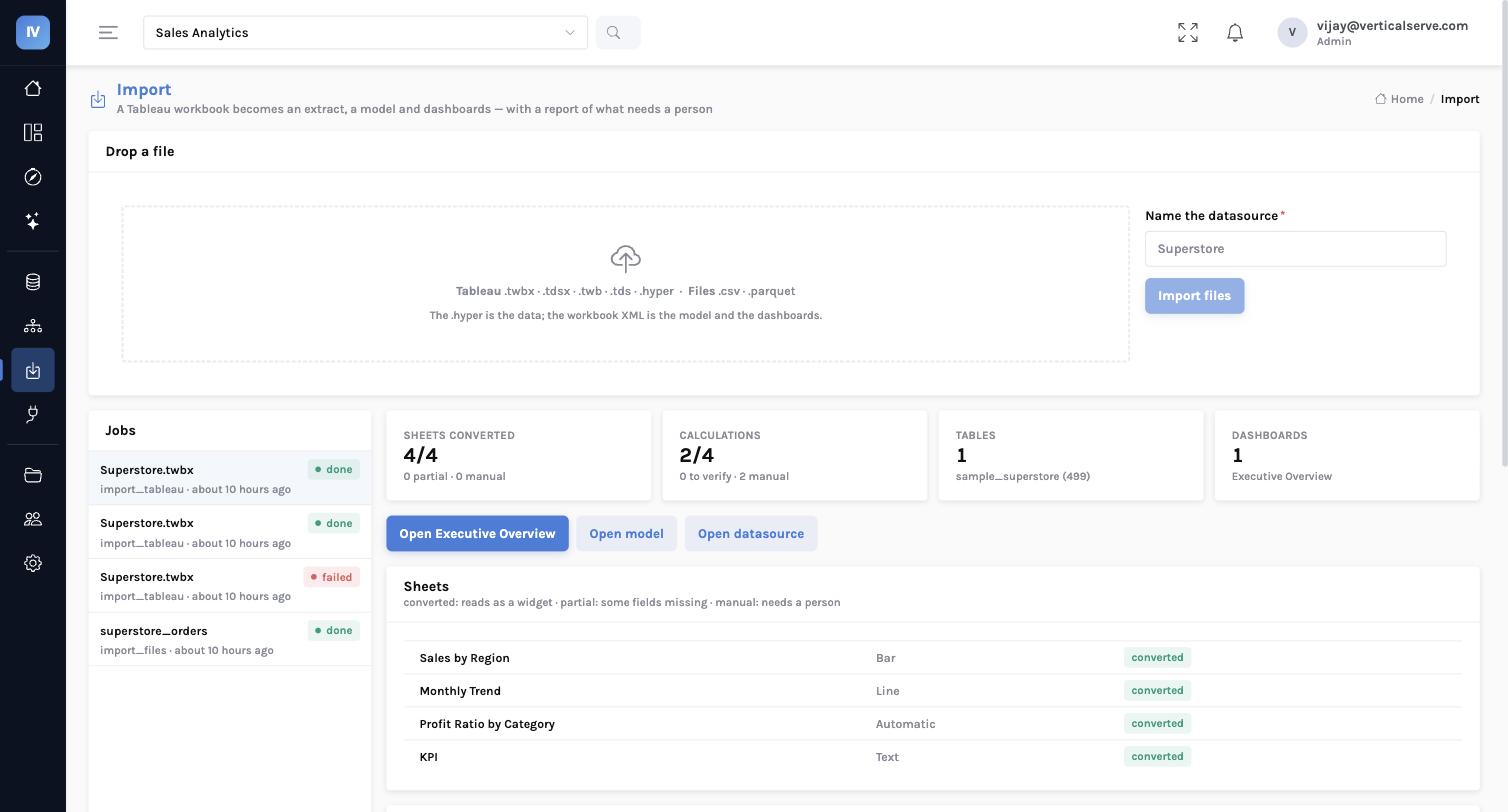This screenshot has height=812, width=1508.
Task: Open the dashboards layout icon in sidebar
Action: (33, 133)
